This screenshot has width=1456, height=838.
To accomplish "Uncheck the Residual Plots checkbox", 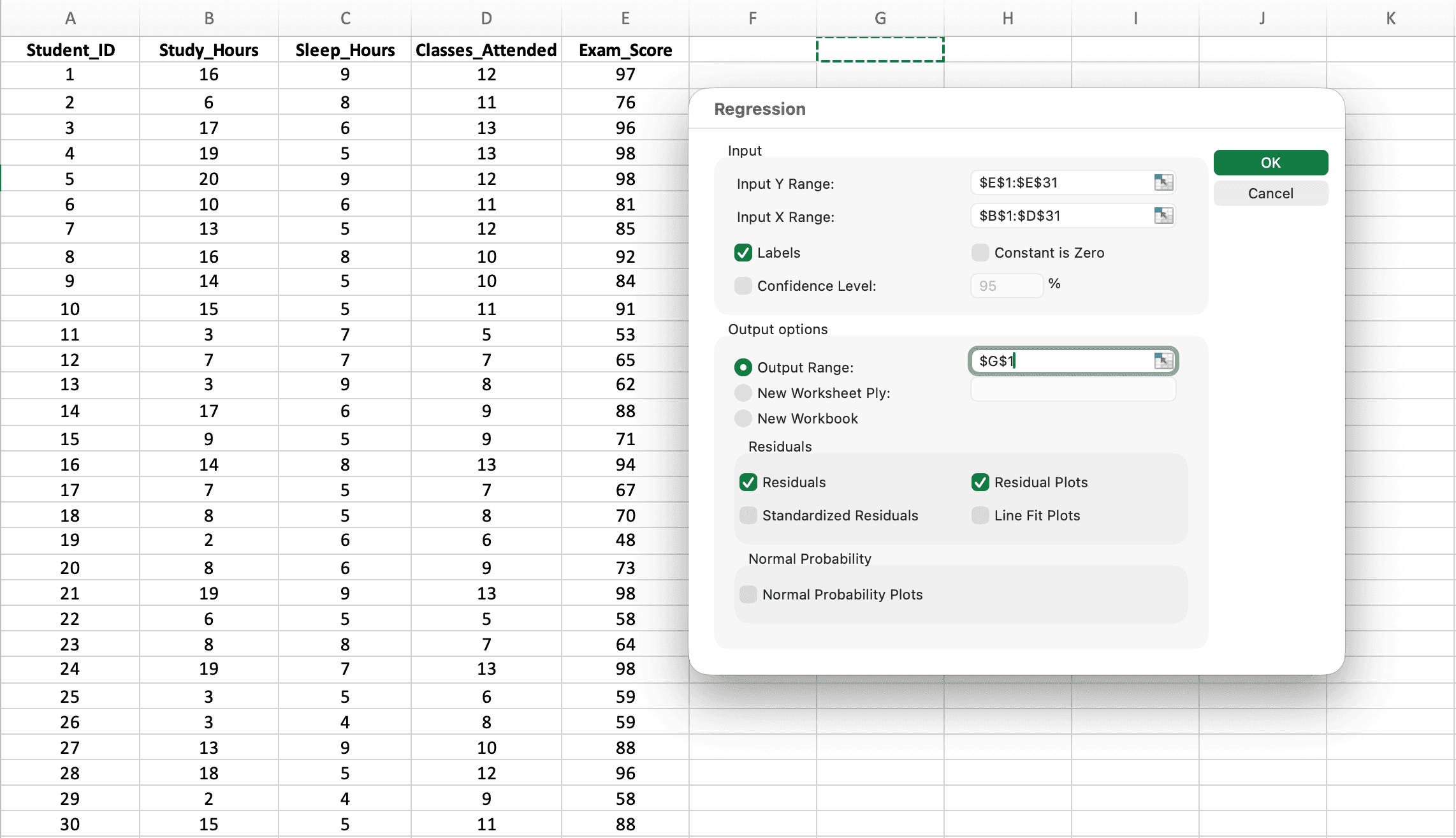I will tap(980, 482).
